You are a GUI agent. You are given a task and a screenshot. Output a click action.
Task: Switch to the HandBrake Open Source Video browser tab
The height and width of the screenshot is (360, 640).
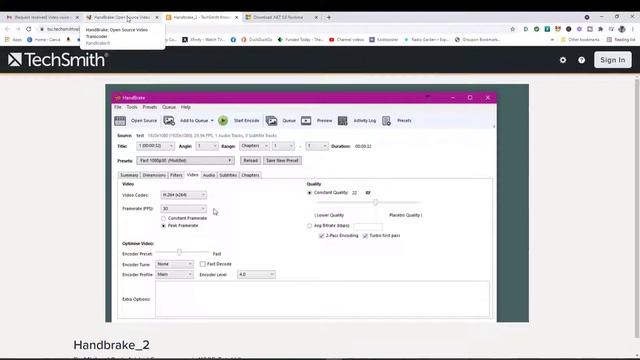coord(122,18)
